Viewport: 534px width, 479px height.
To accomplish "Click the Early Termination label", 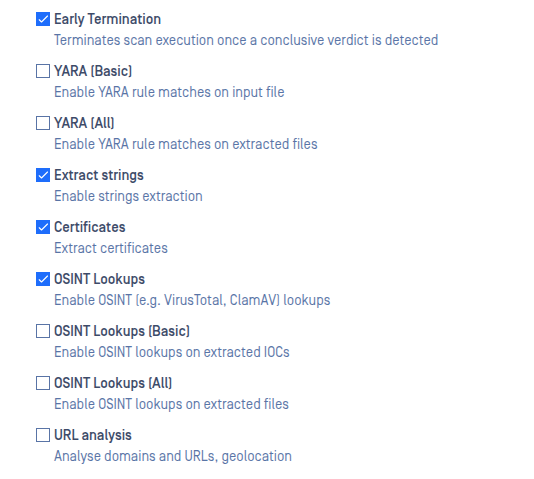I will [107, 19].
